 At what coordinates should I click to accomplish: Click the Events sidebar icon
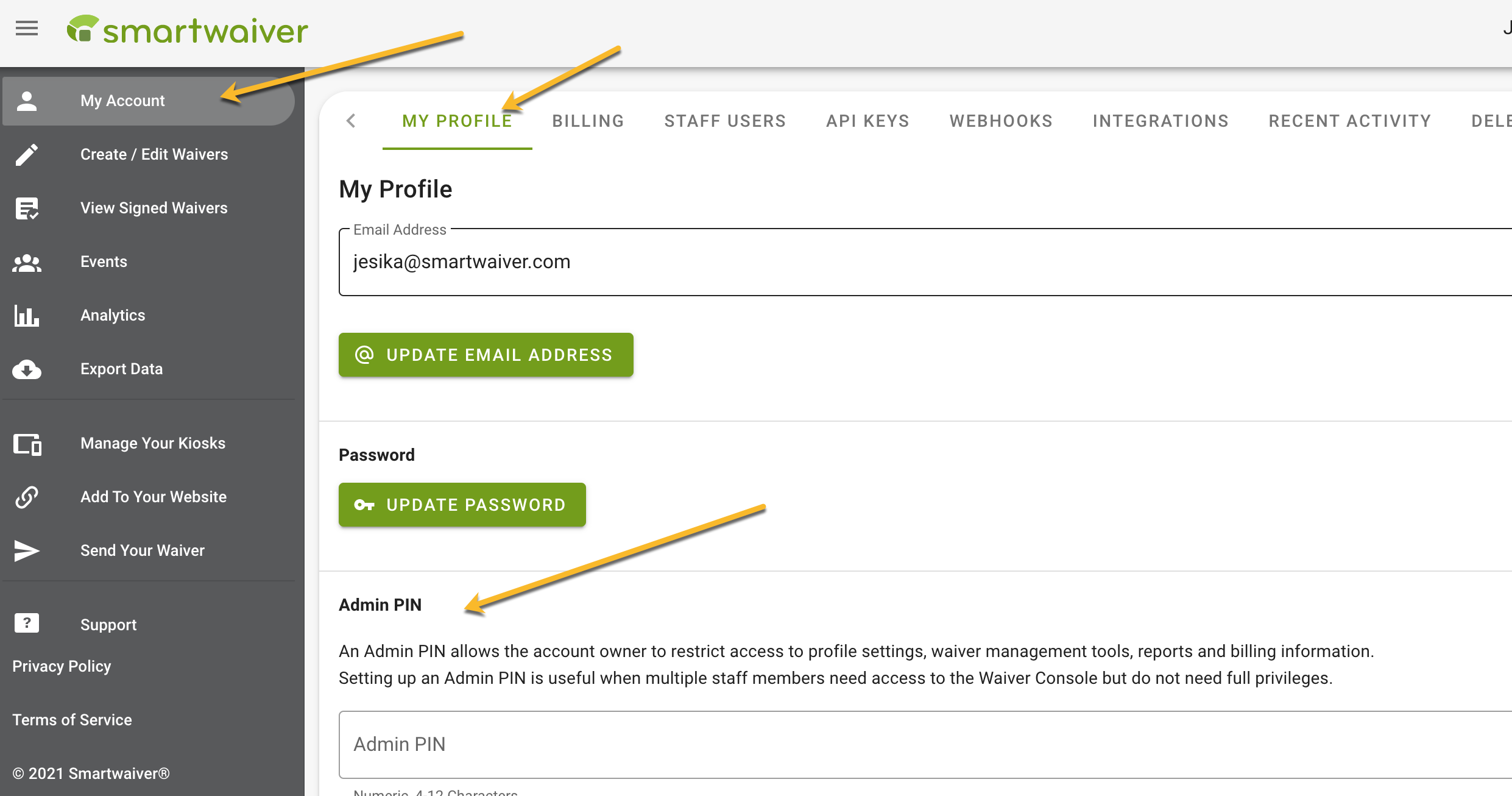tap(27, 262)
